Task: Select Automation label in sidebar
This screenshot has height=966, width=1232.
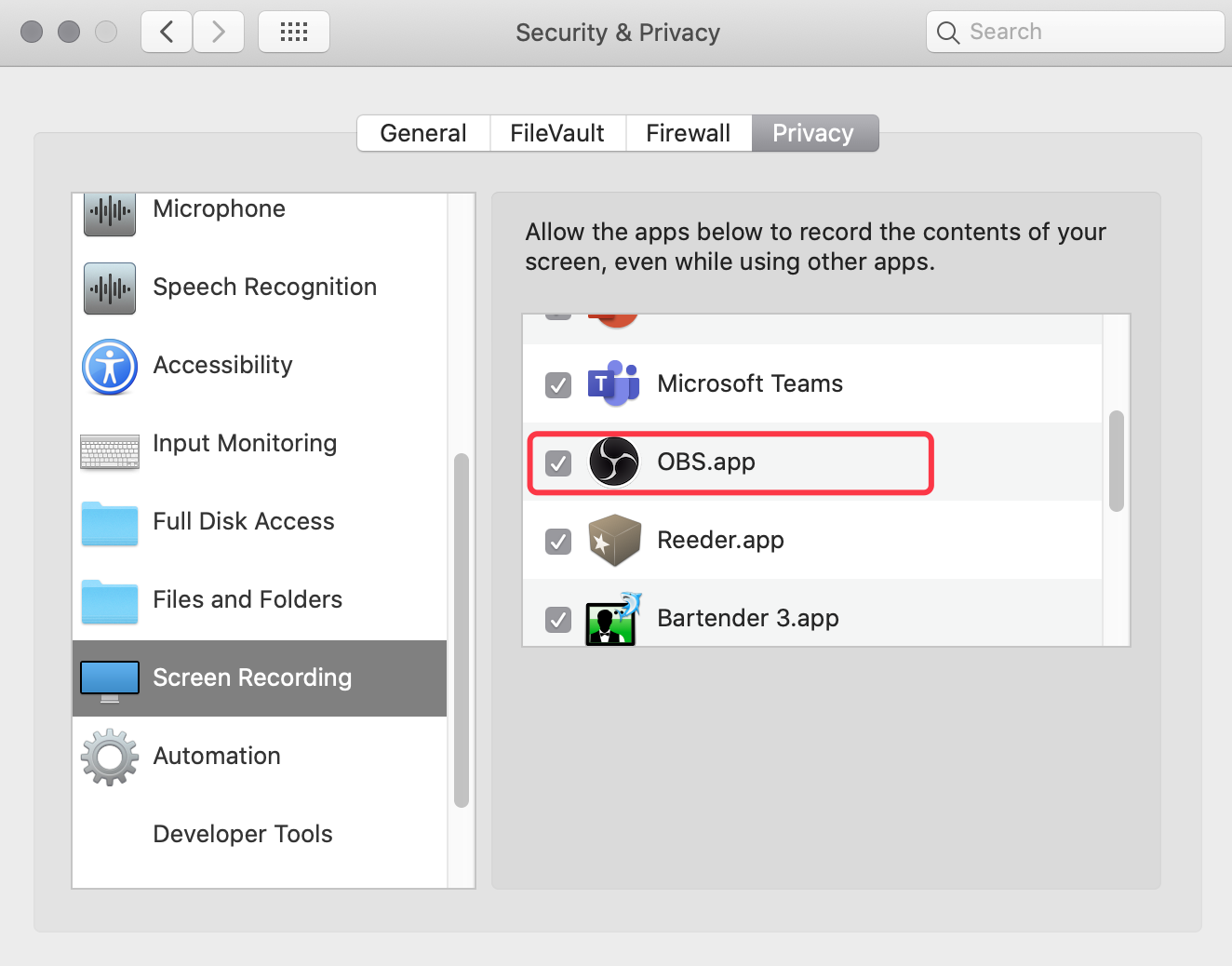Action: (217, 756)
